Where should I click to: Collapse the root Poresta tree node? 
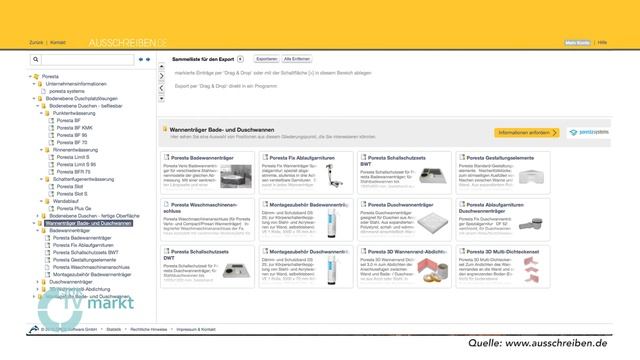coord(30,76)
